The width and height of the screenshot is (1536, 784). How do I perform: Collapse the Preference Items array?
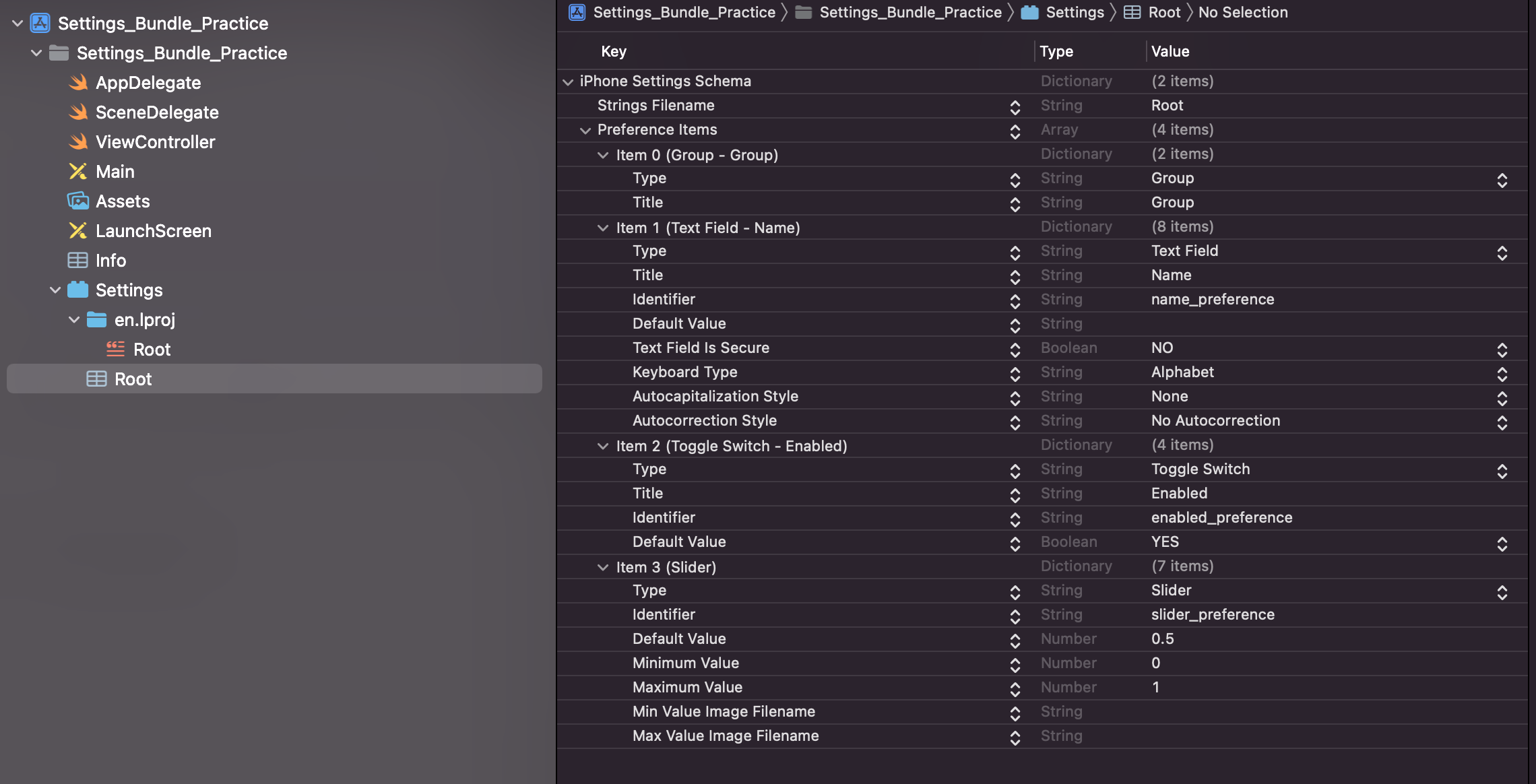585,130
